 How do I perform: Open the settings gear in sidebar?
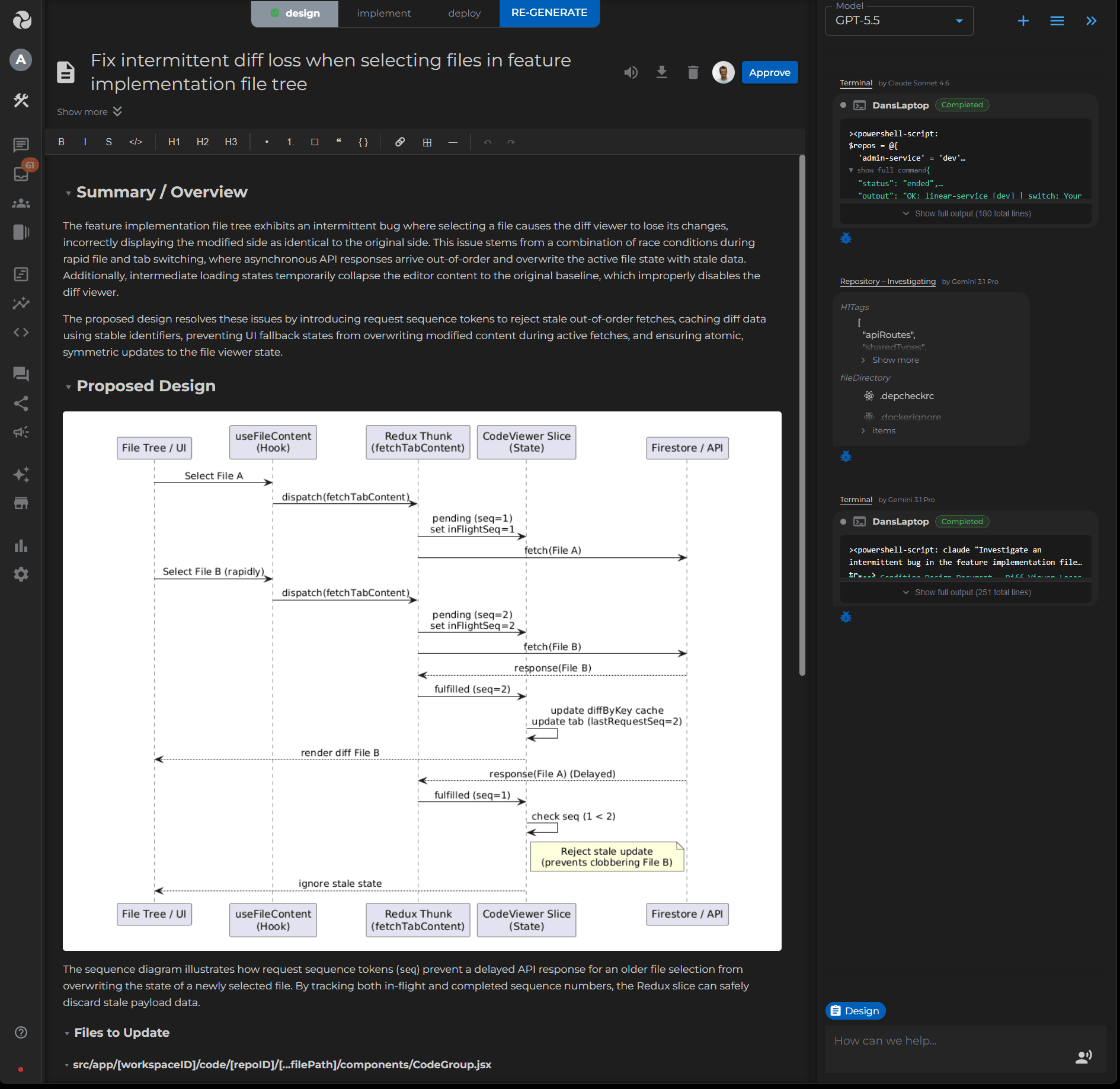point(21,574)
